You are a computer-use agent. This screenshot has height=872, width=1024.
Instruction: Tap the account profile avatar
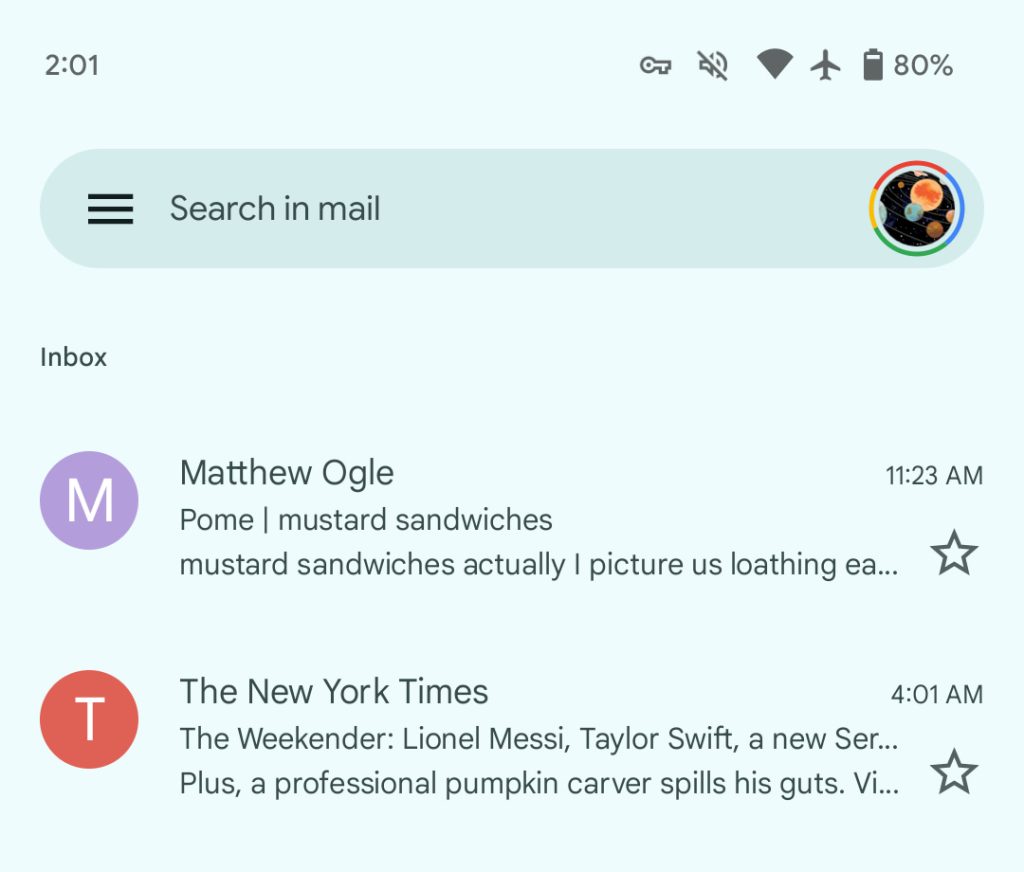(x=916, y=209)
